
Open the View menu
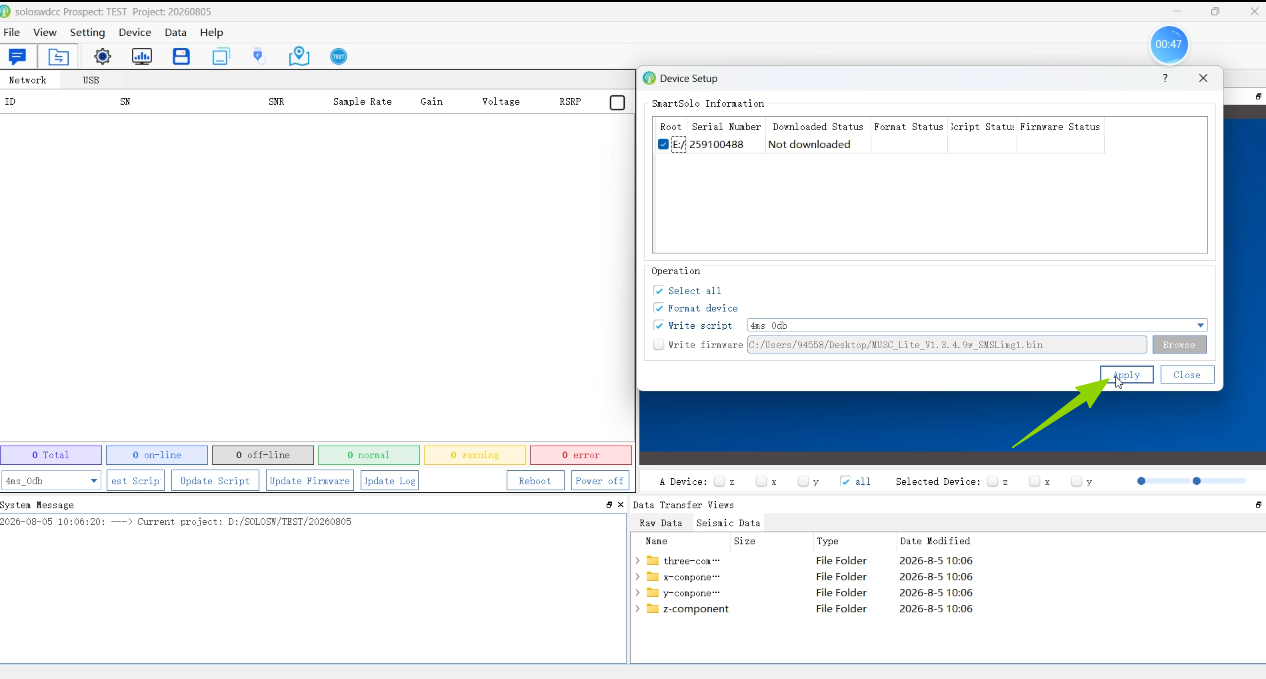coord(45,32)
